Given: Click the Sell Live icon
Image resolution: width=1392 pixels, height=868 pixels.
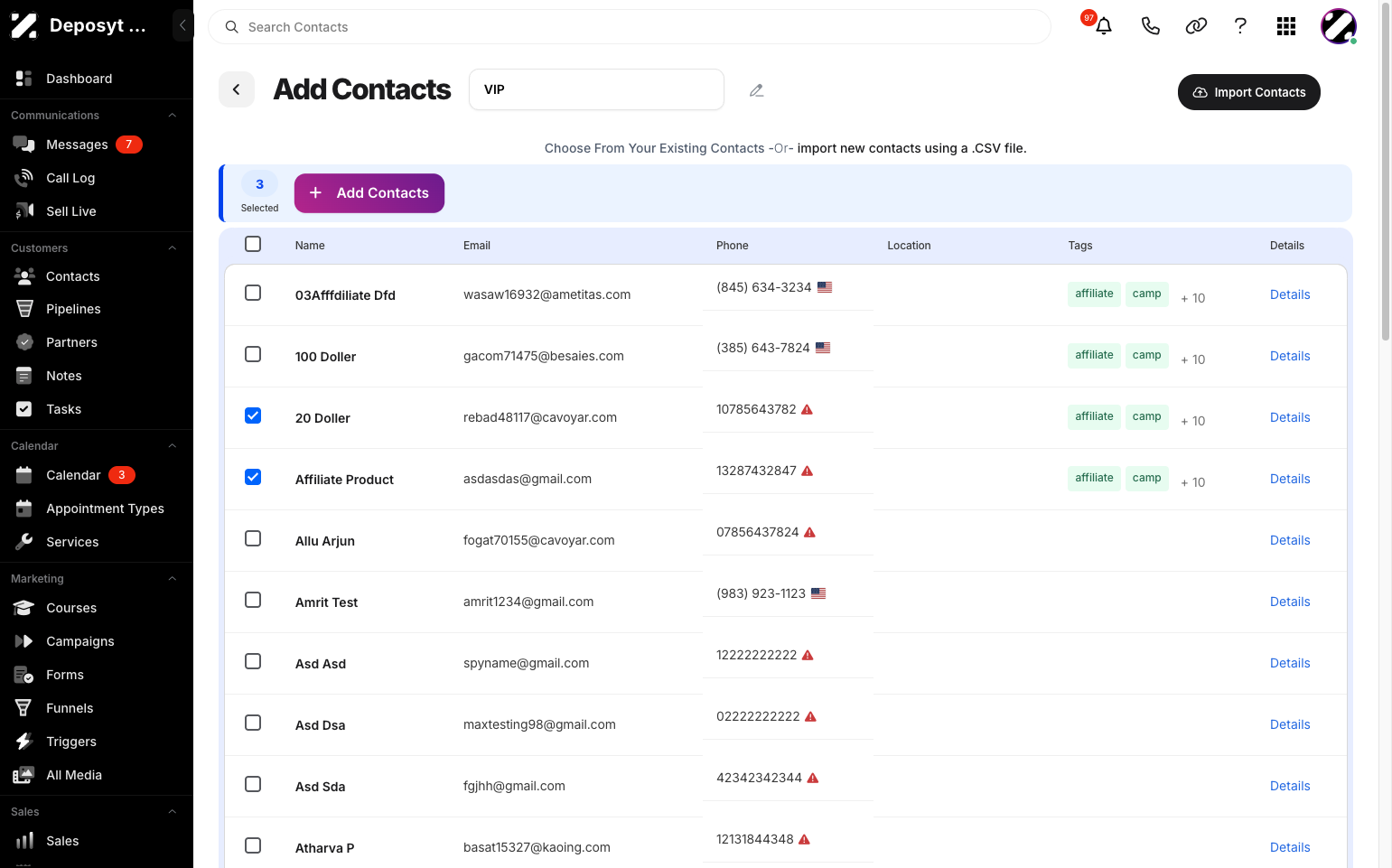Looking at the screenshot, I should pyautogui.click(x=24, y=211).
